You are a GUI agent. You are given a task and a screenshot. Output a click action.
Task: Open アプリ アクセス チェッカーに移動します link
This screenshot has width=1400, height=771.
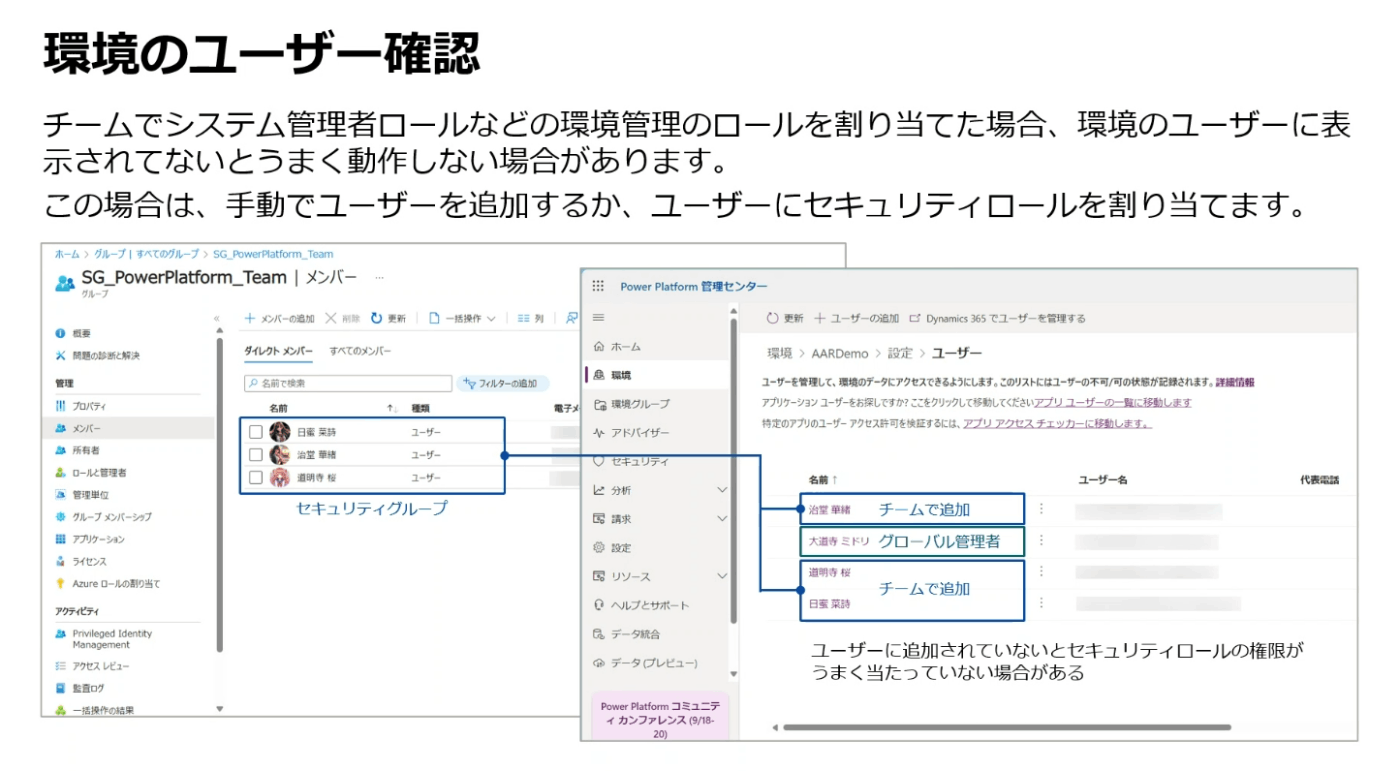click(x=1057, y=423)
